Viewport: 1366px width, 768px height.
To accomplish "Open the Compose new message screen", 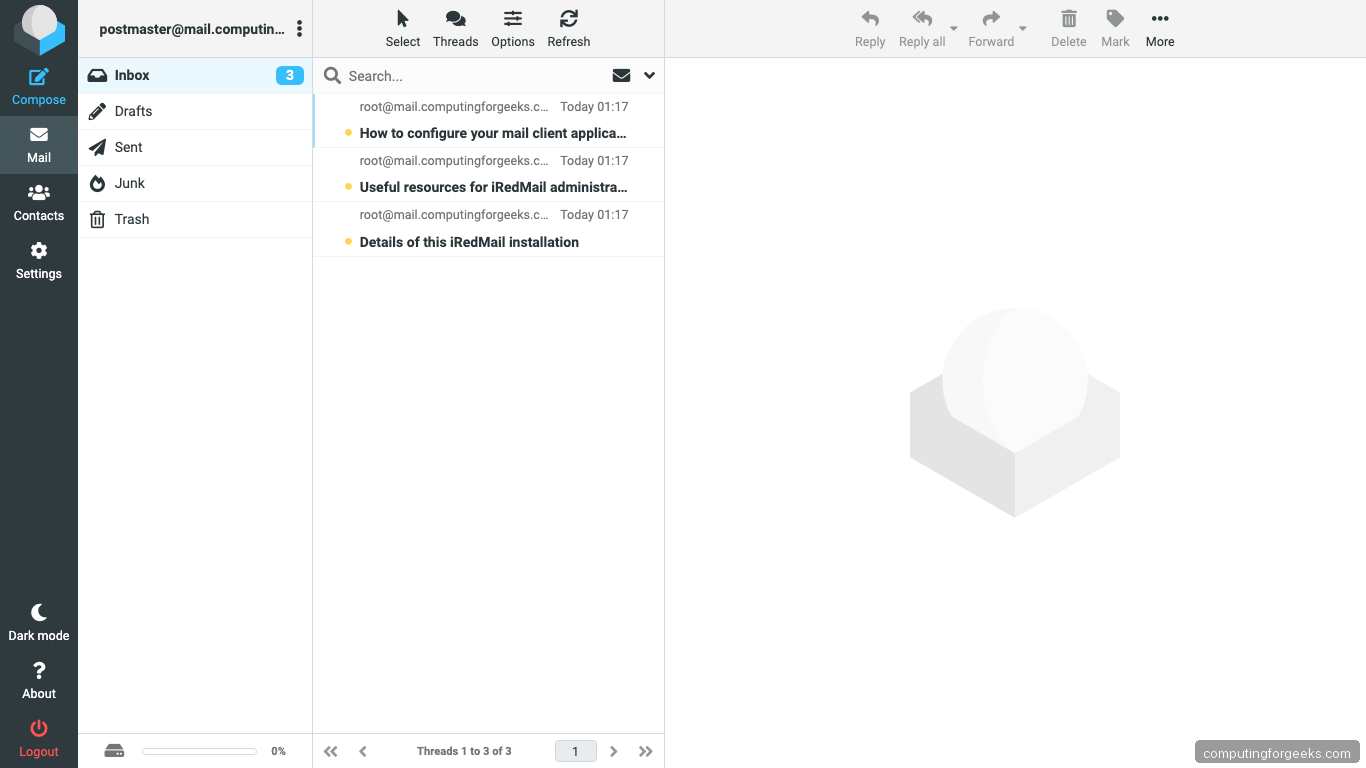I will (x=39, y=85).
